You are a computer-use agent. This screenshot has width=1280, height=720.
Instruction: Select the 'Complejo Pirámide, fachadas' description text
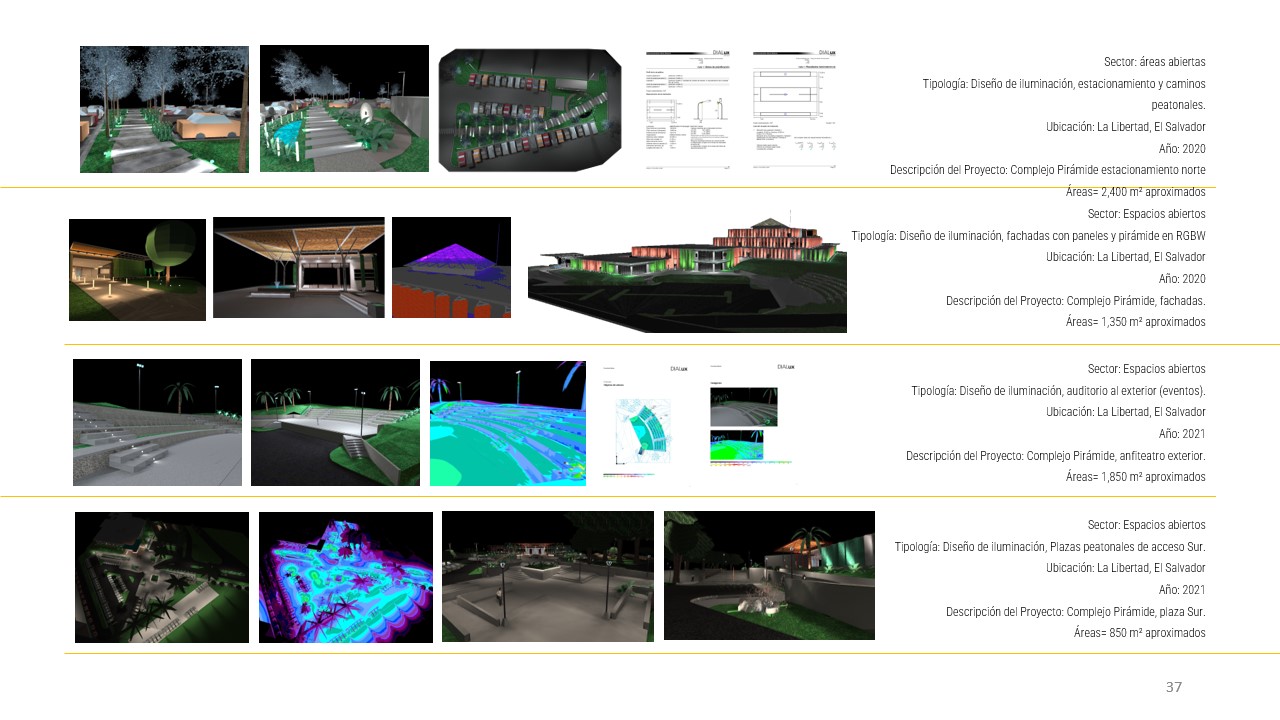click(1075, 300)
